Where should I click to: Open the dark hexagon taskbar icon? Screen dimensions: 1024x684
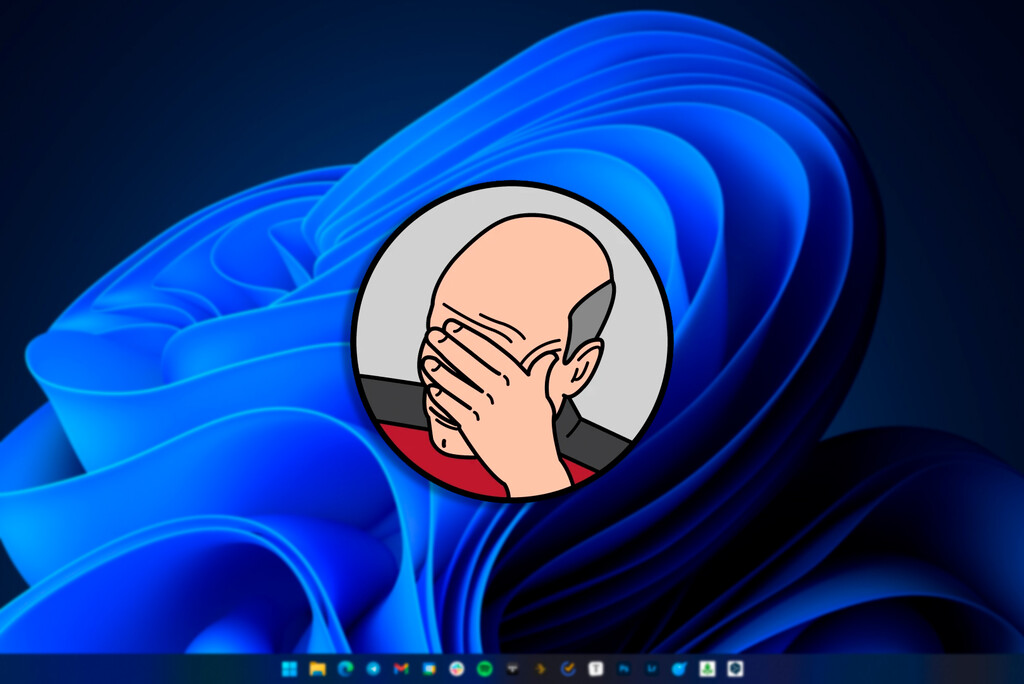(x=735, y=669)
